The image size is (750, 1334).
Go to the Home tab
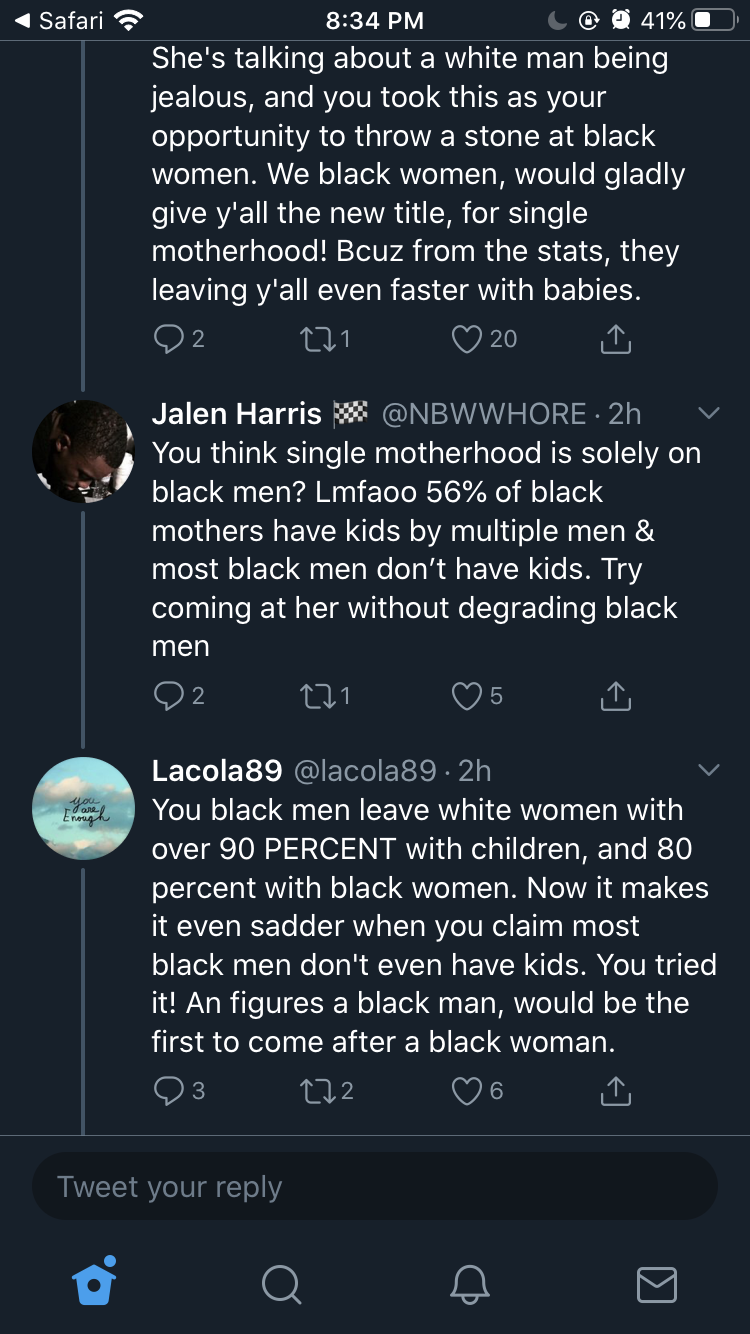[x=95, y=1281]
